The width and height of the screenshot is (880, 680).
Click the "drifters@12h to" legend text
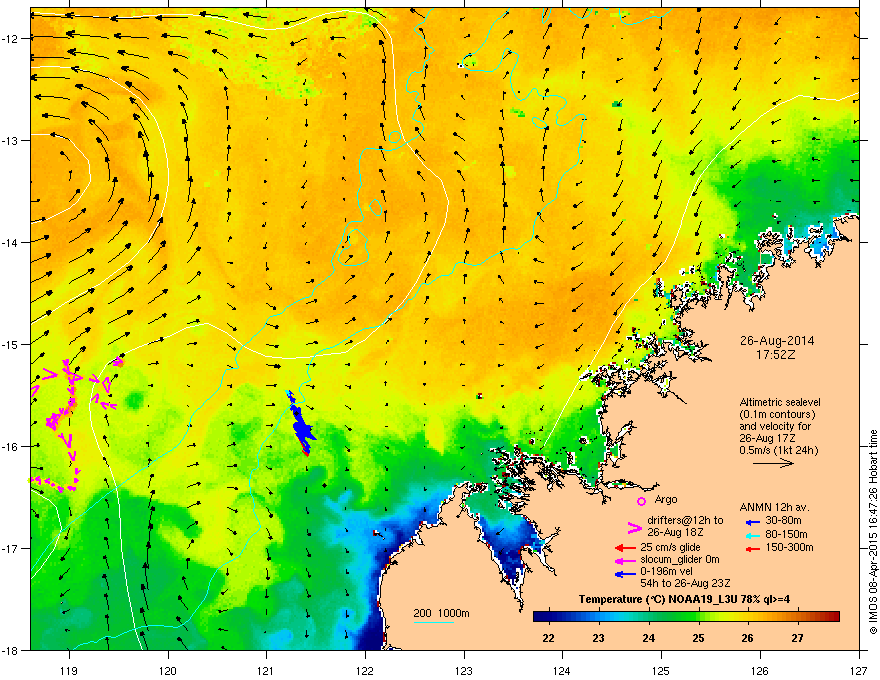[685, 521]
